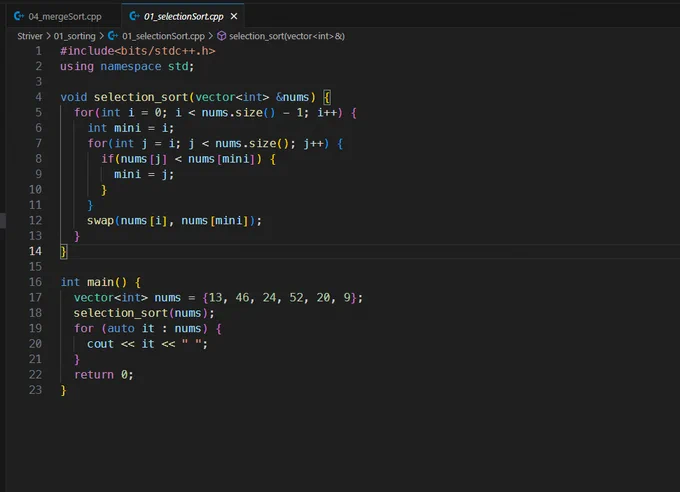Click 'int main()' on line 16

pos(94,282)
